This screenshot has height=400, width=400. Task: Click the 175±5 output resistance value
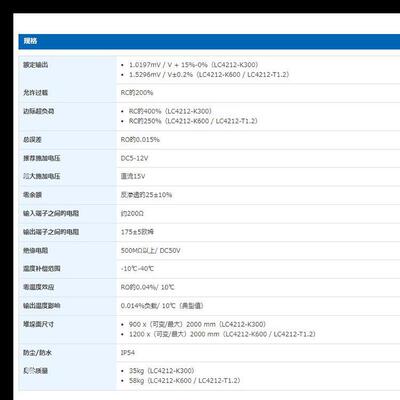pyautogui.click(x=137, y=232)
